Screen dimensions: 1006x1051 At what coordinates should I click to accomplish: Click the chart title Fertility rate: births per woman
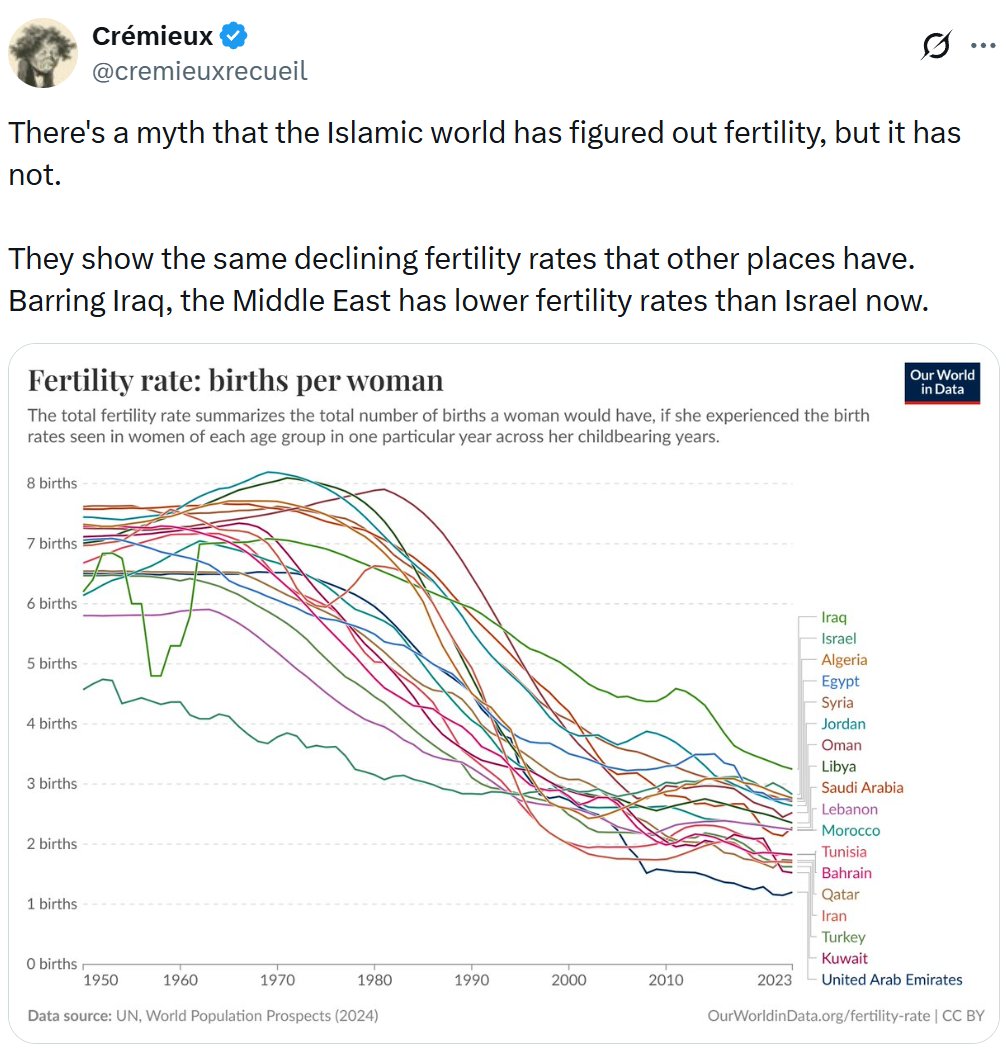click(235, 381)
